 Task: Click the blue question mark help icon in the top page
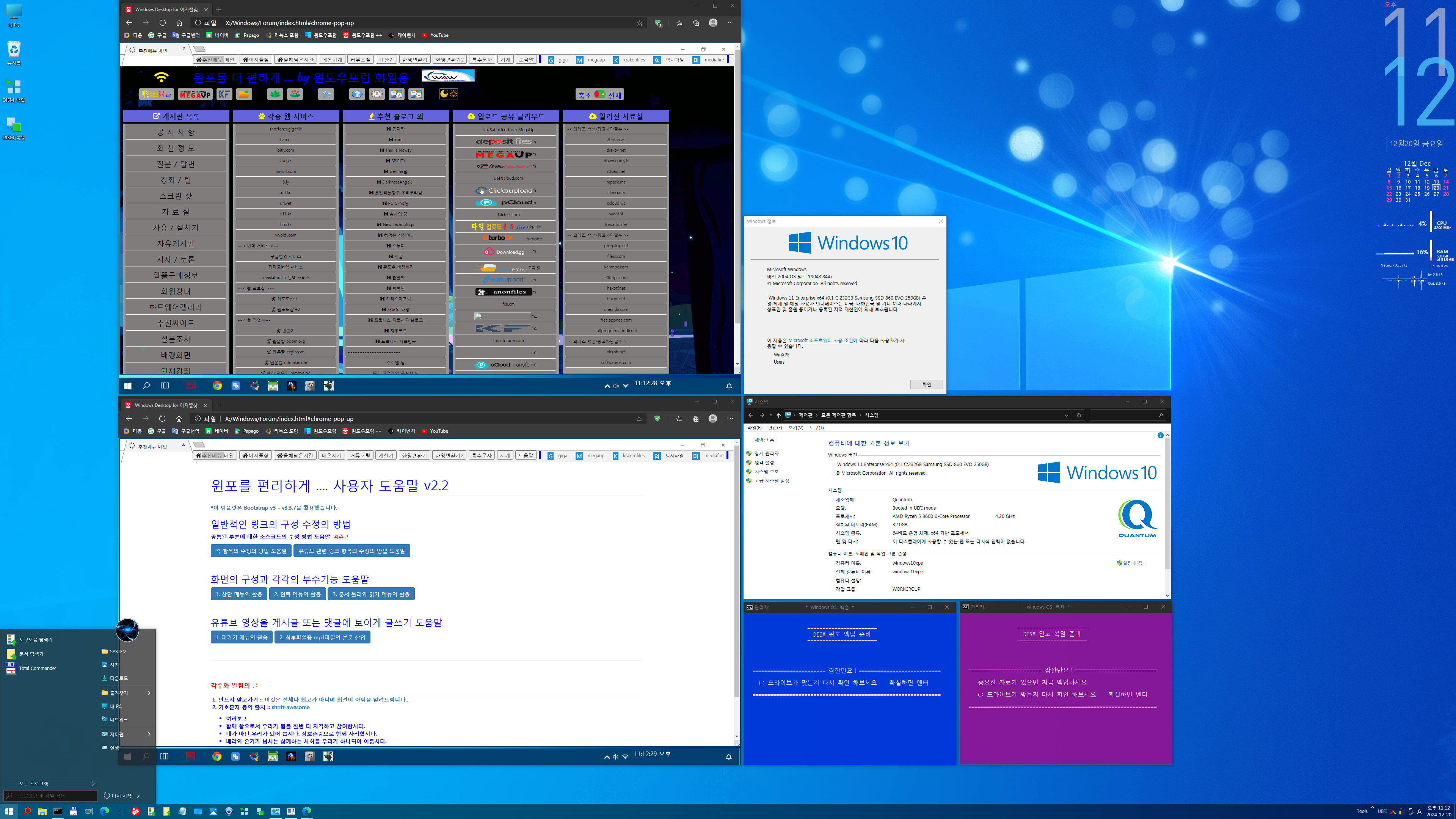357,94
